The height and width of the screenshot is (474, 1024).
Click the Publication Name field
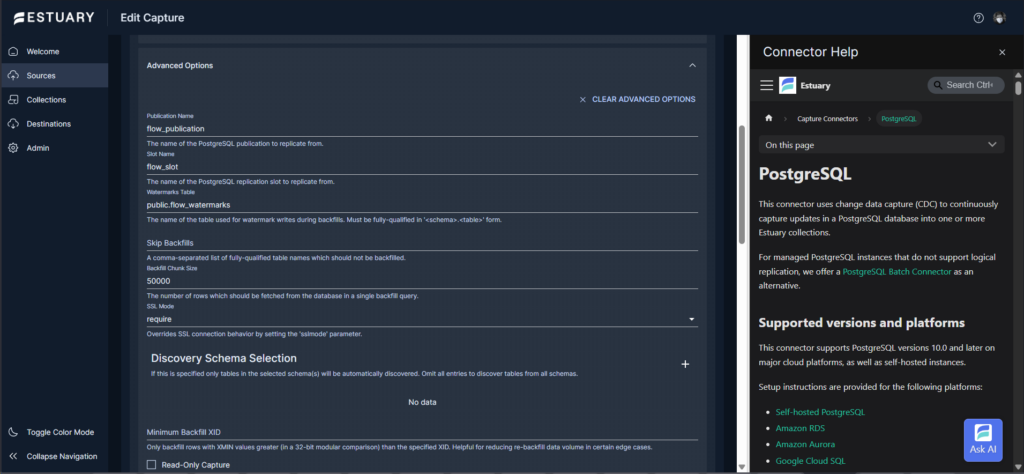point(422,129)
